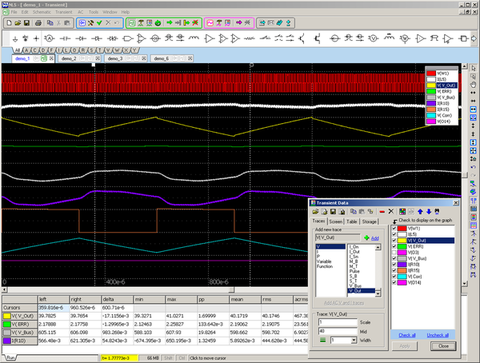Click the multicolor palette icon in Transient Data
The width and height of the screenshot is (480, 363).
(x=402, y=212)
